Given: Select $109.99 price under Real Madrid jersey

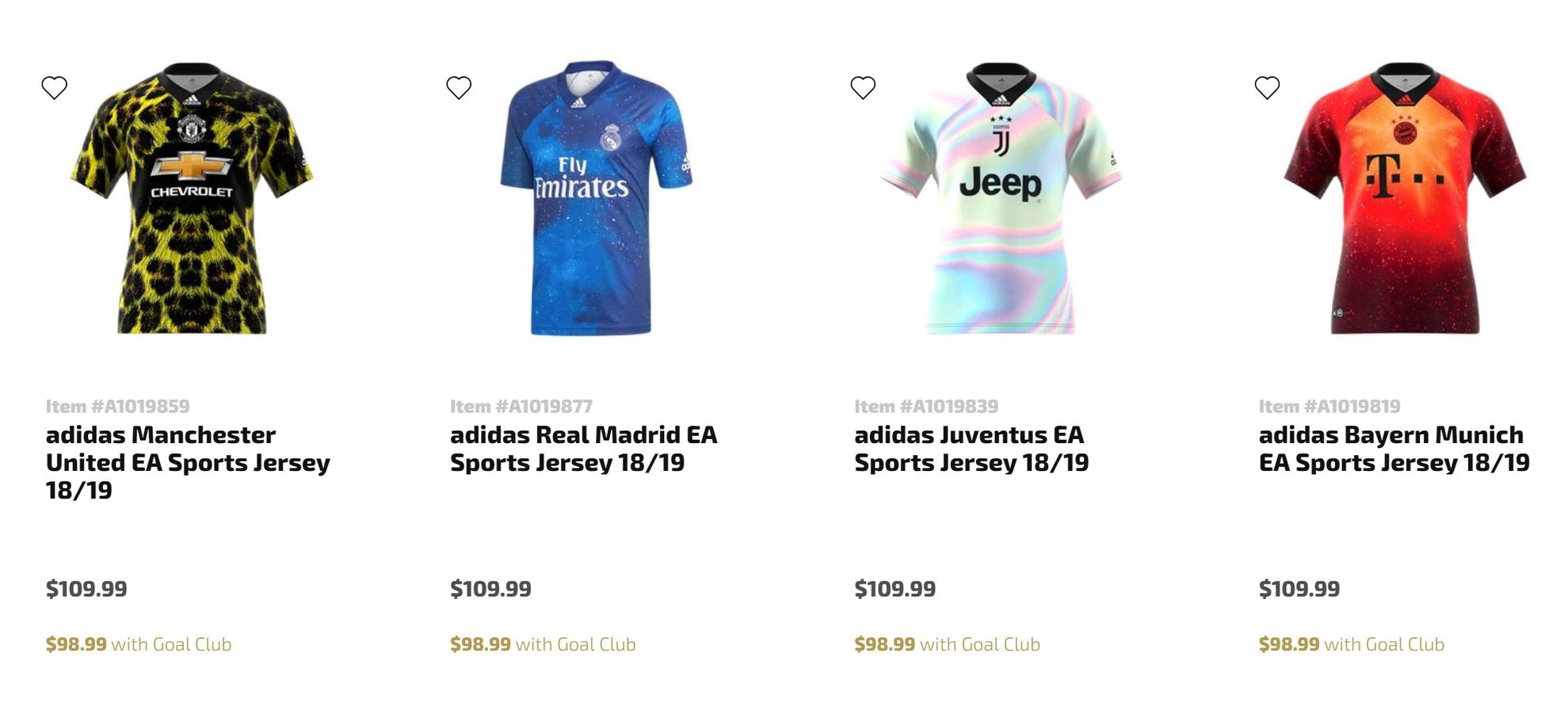Looking at the screenshot, I should click(x=490, y=589).
